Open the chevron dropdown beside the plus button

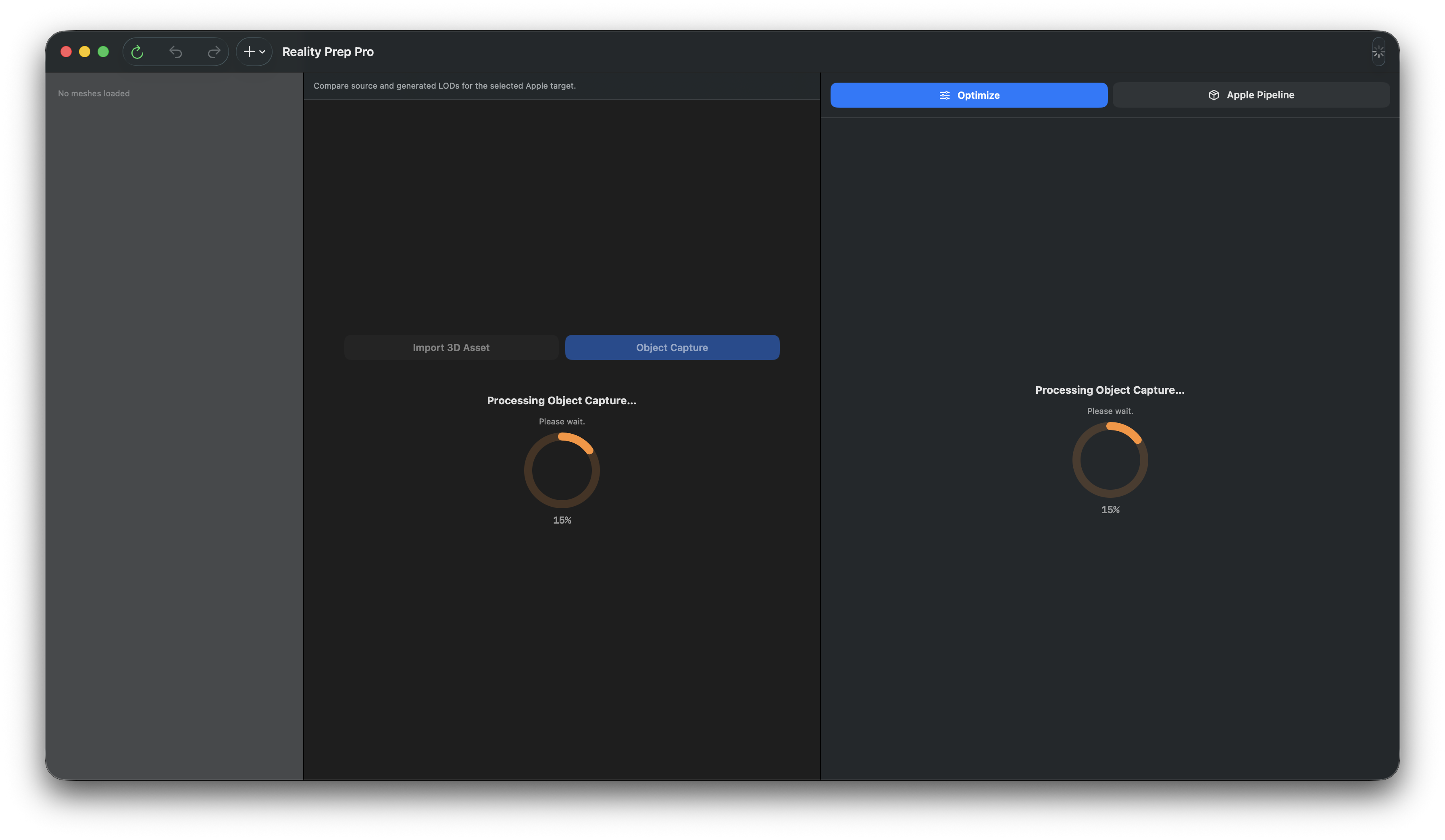click(x=262, y=52)
